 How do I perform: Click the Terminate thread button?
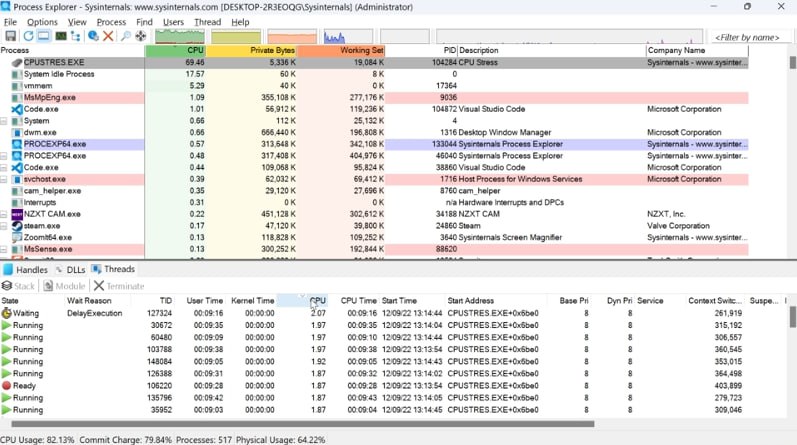pyautogui.click(x=119, y=286)
